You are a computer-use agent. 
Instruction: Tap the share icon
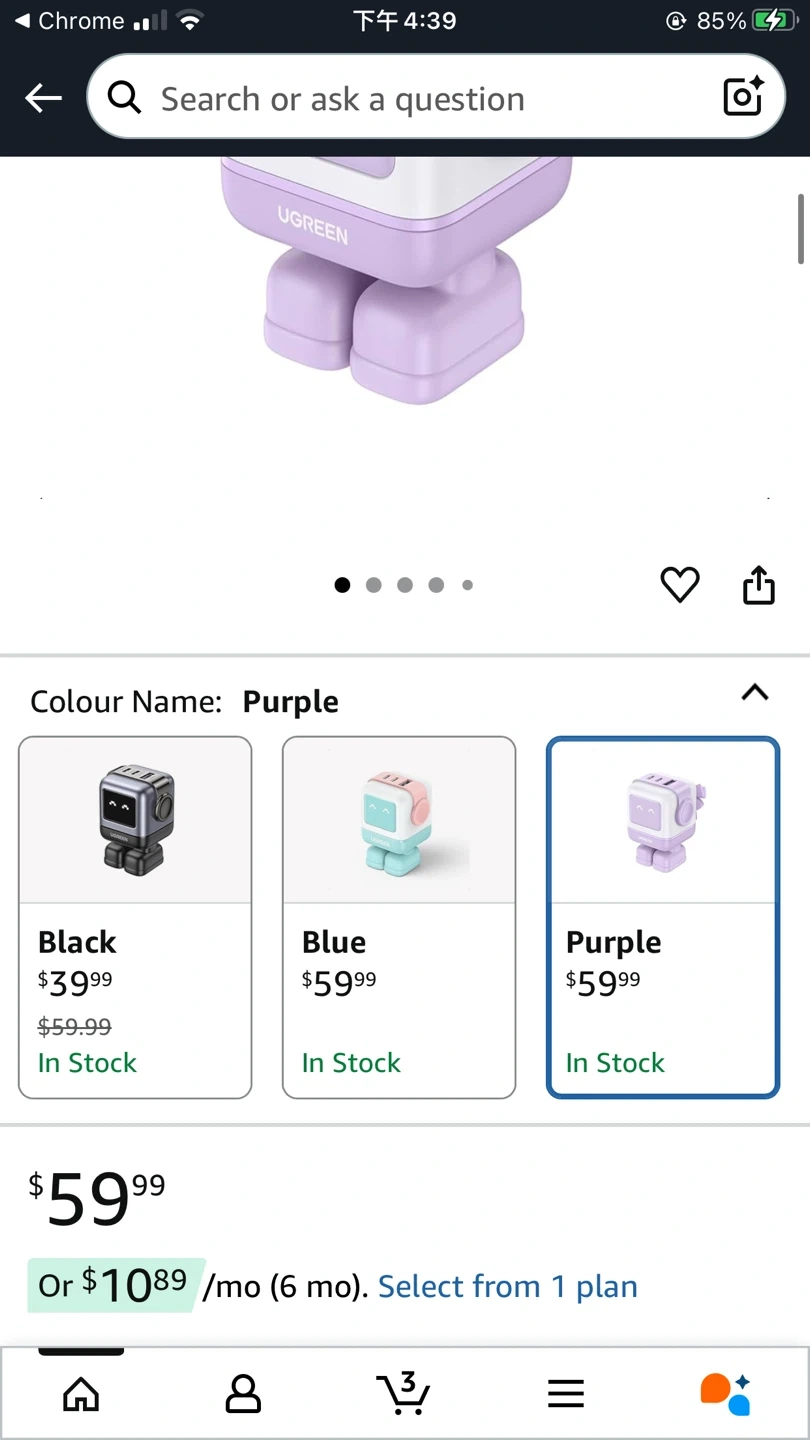pos(759,586)
